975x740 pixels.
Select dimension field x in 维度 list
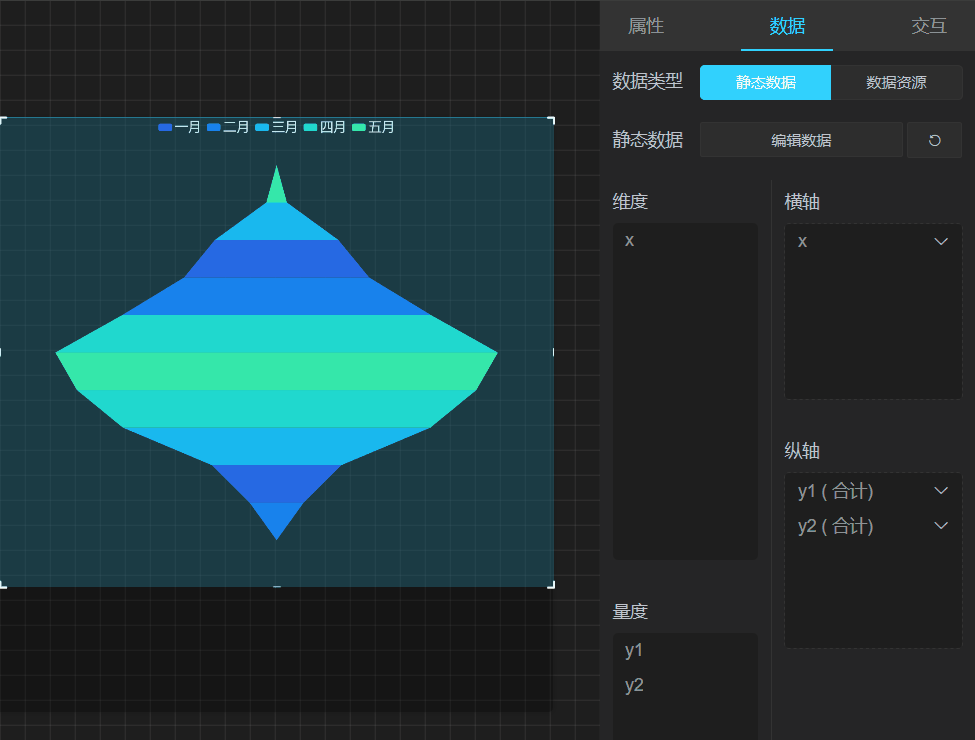point(630,241)
